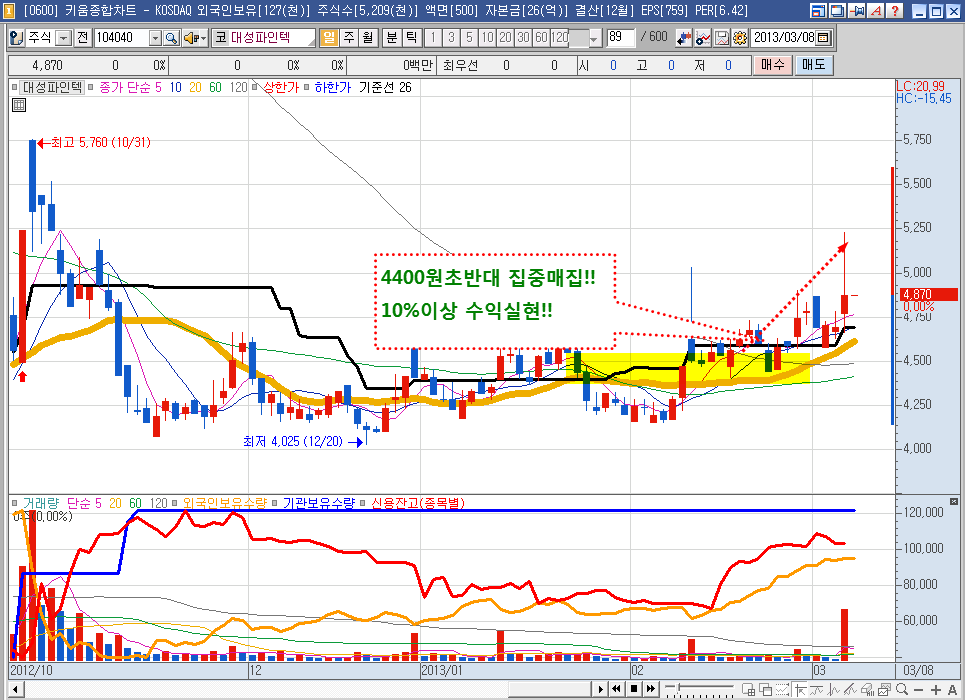965x700 pixels.
Task: Click the stop button in playback controls
Action: tap(634, 690)
